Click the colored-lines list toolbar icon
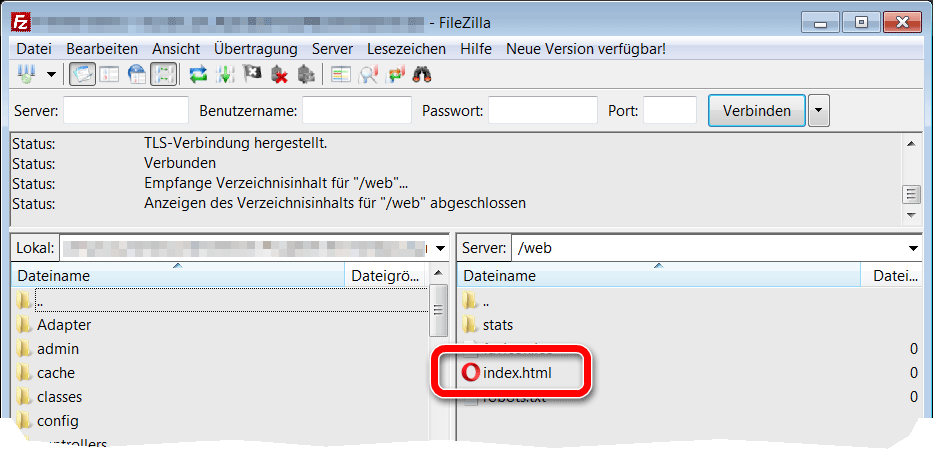The image size is (933, 451). 341,75
